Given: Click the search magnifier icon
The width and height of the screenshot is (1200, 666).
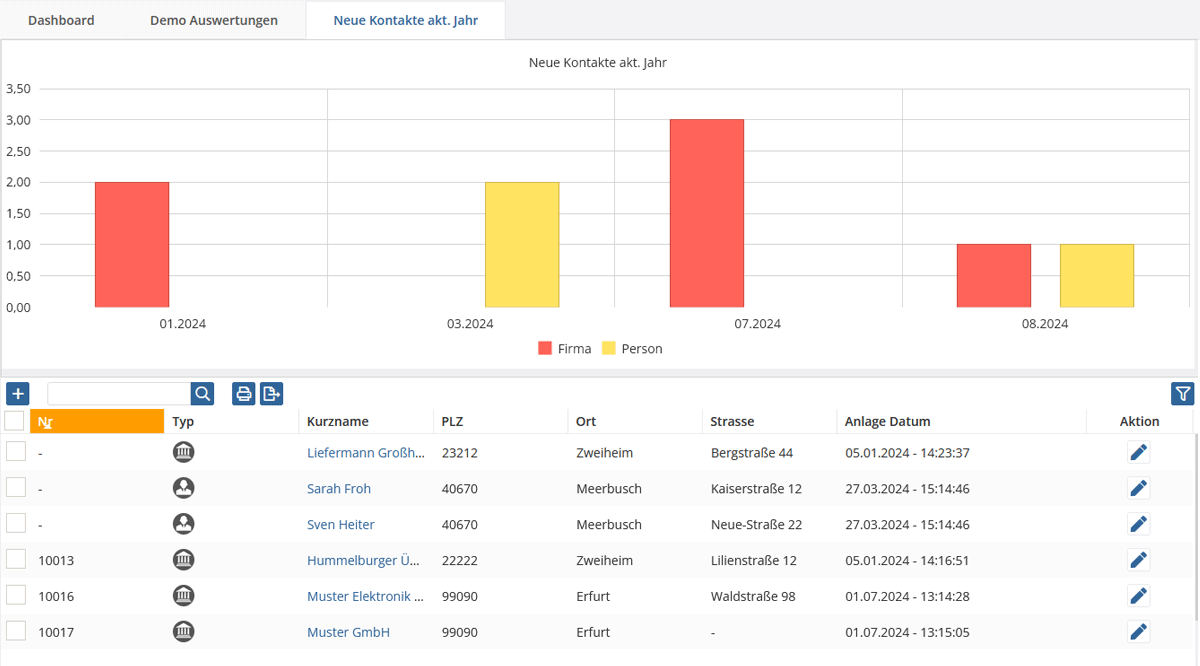Looking at the screenshot, I should pyautogui.click(x=203, y=393).
